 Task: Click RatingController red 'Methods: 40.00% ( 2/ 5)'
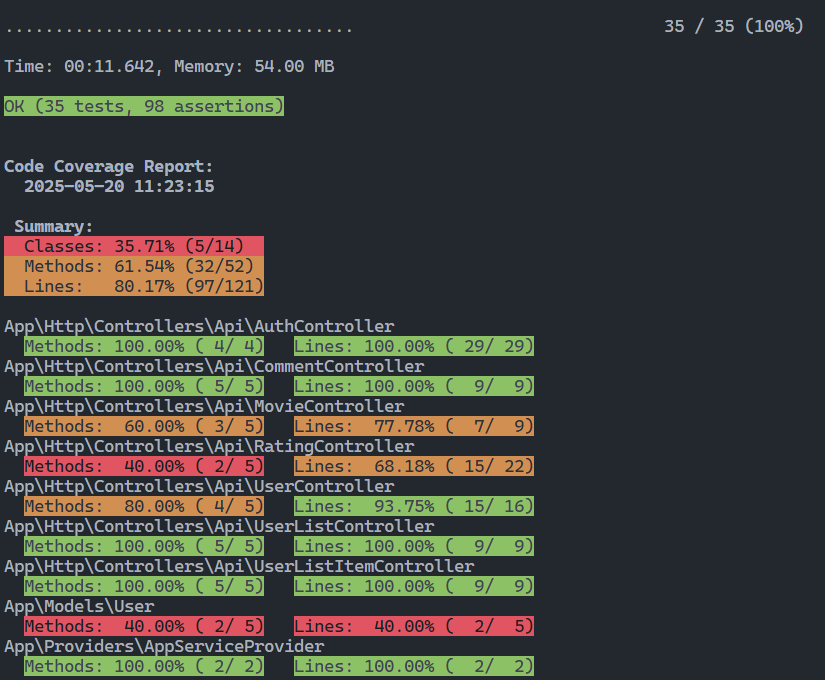click(144, 466)
